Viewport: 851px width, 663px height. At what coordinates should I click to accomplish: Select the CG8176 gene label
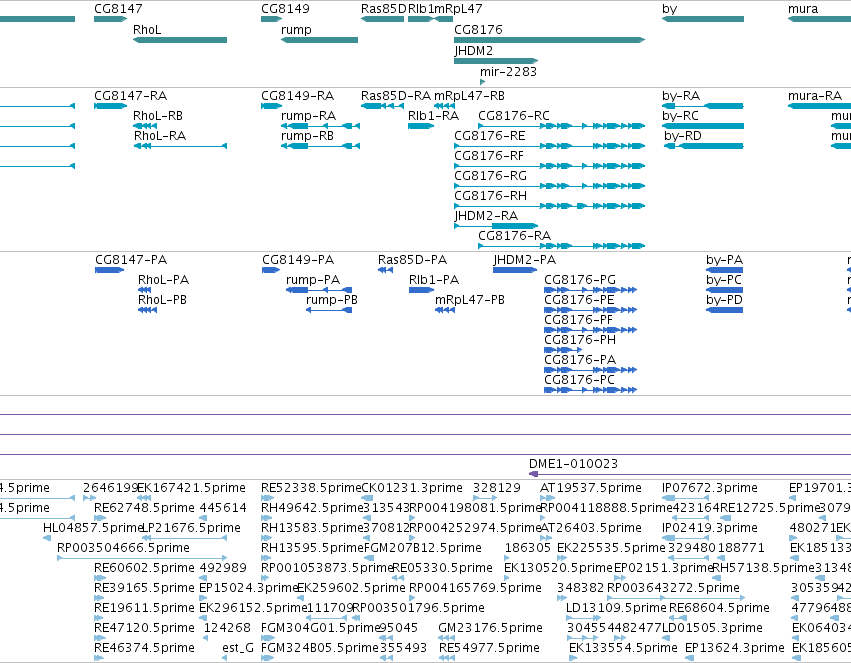point(478,29)
